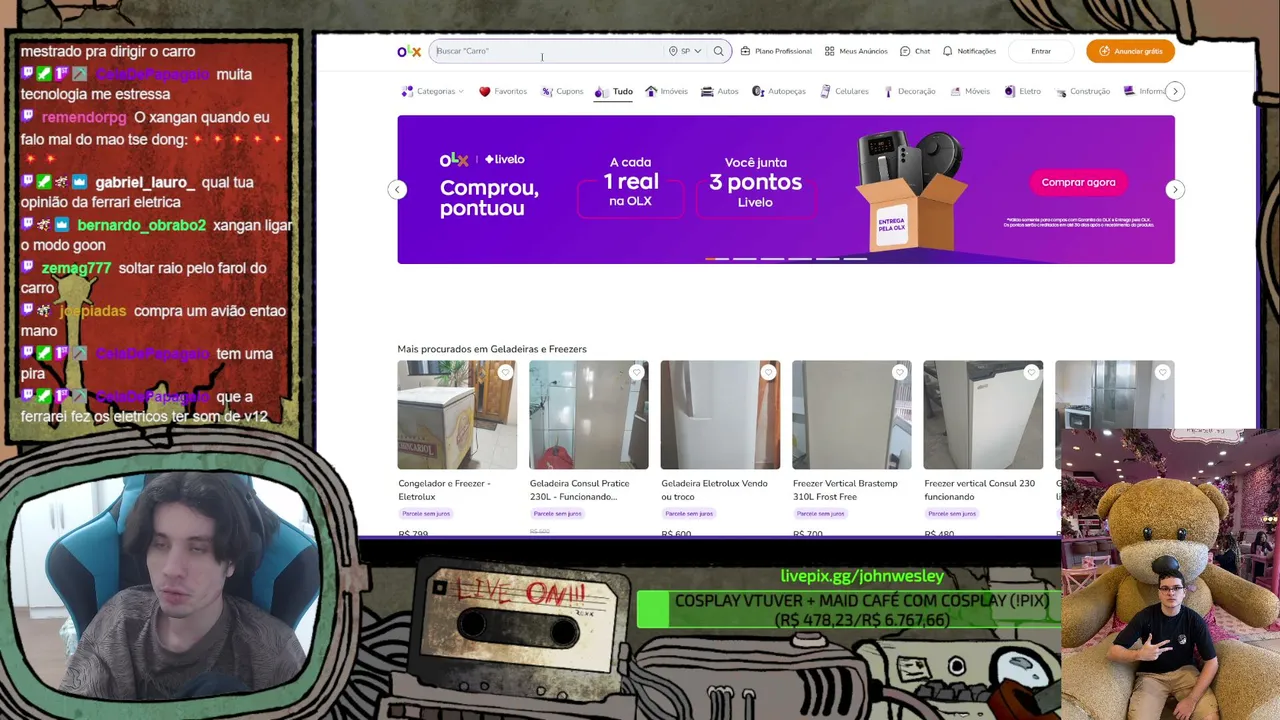The width and height of the screenshot is (1280, 720).
Task: Click the "livepix.gg/johnwesley" text
Action: pyautogui.click(x=862, y=576)
